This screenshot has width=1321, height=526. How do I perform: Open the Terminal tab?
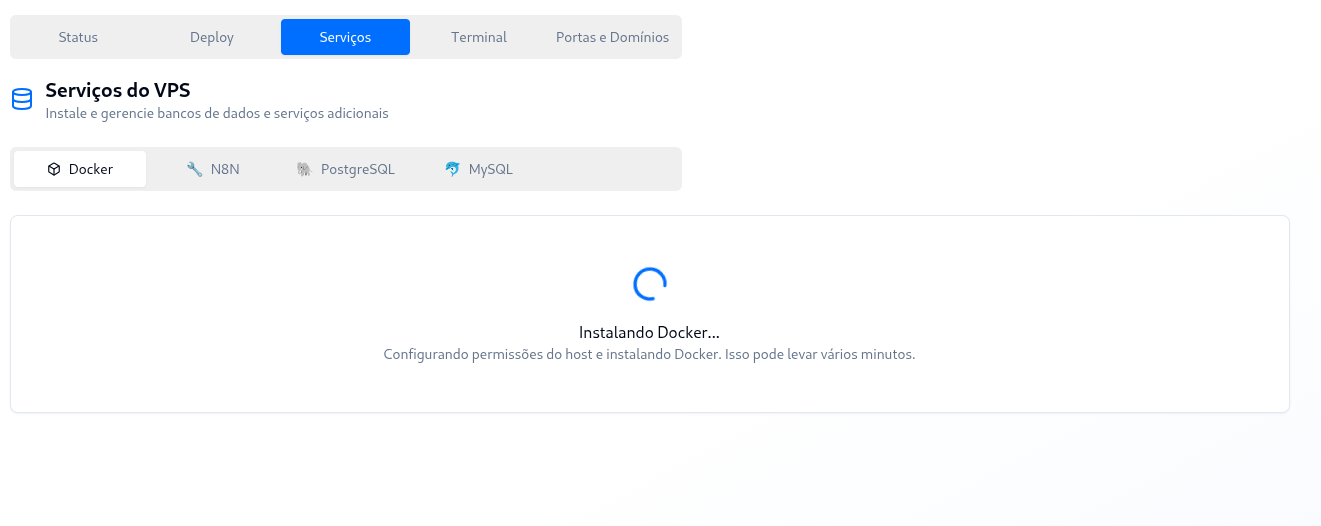[x=479, y=37]
